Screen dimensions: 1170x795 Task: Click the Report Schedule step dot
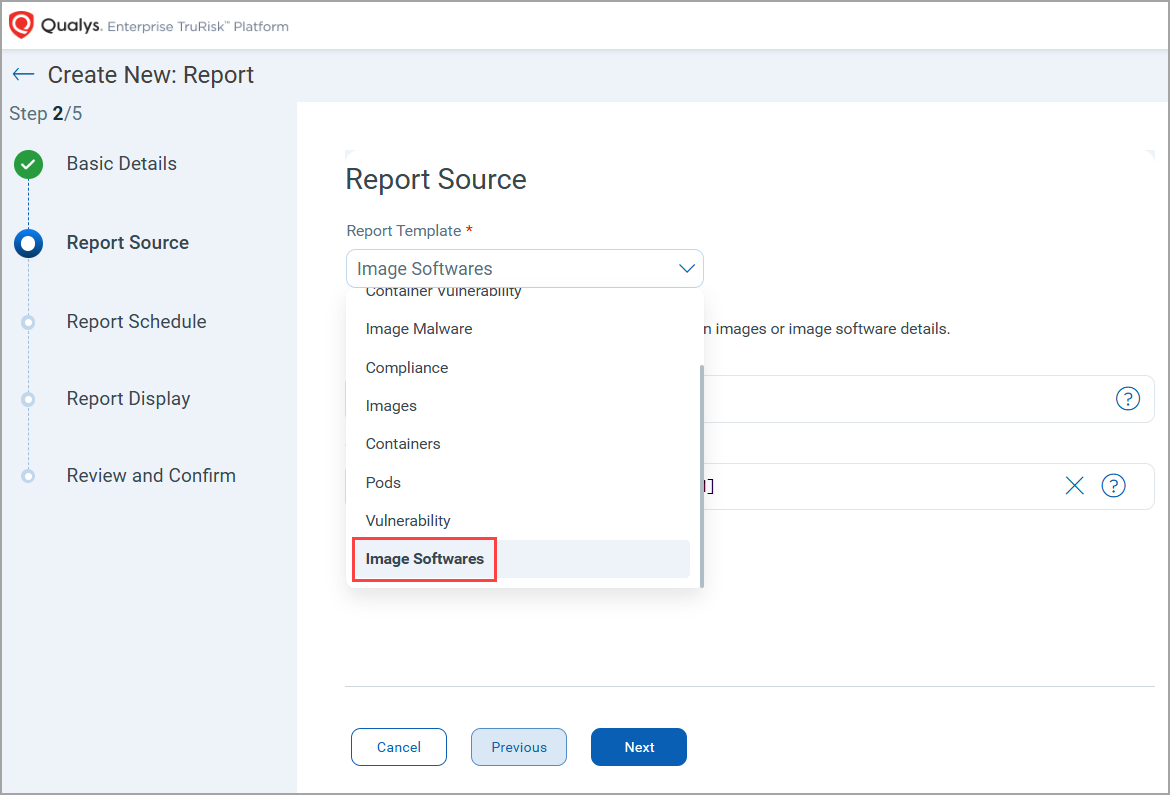tap(28, 322)
